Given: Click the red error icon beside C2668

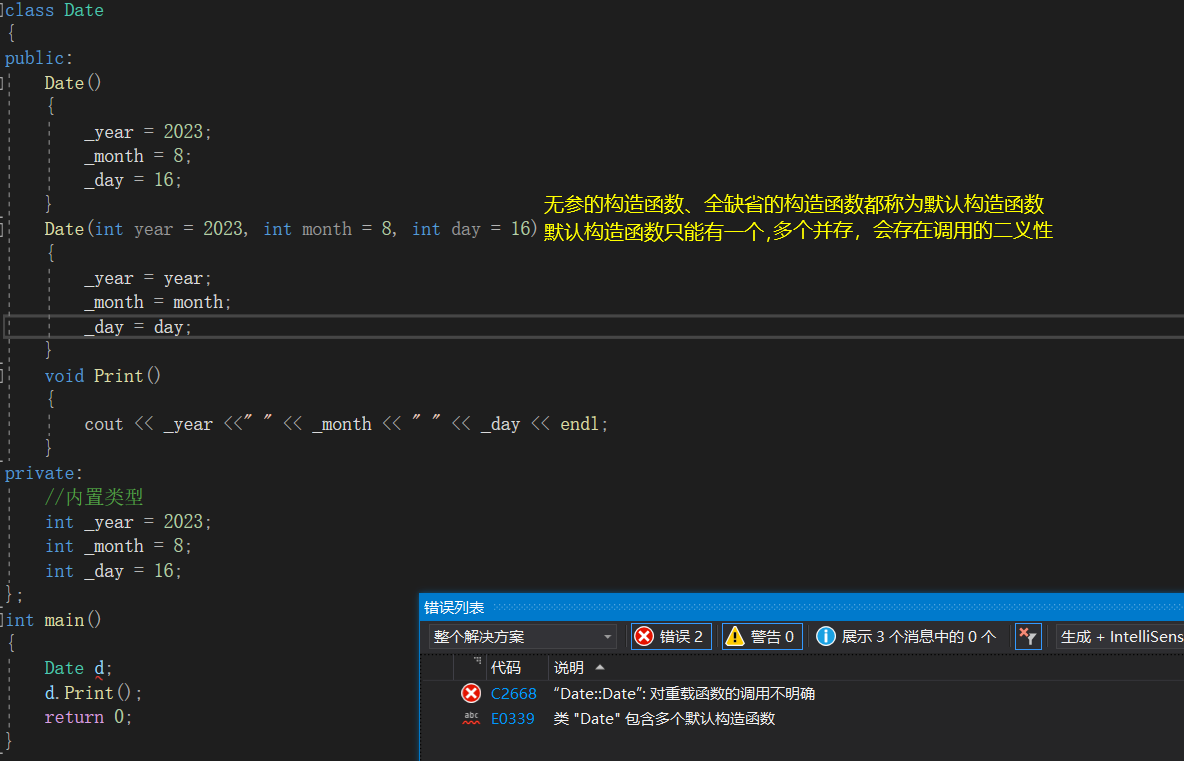Looking at the screenshot, I should point(470,693).
